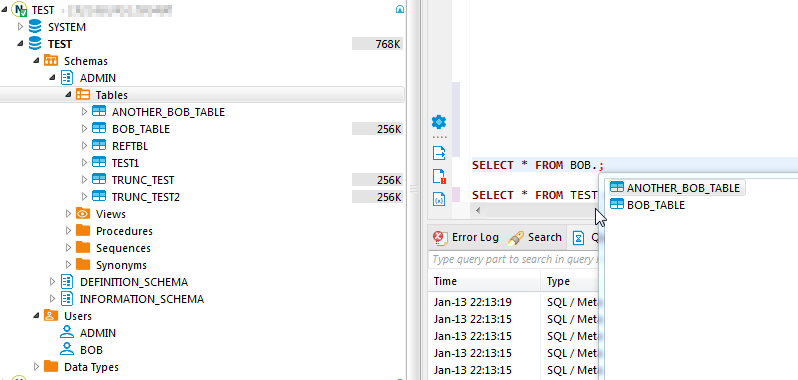Click the query search filter field
798x380 pixels.
(514, 259)
